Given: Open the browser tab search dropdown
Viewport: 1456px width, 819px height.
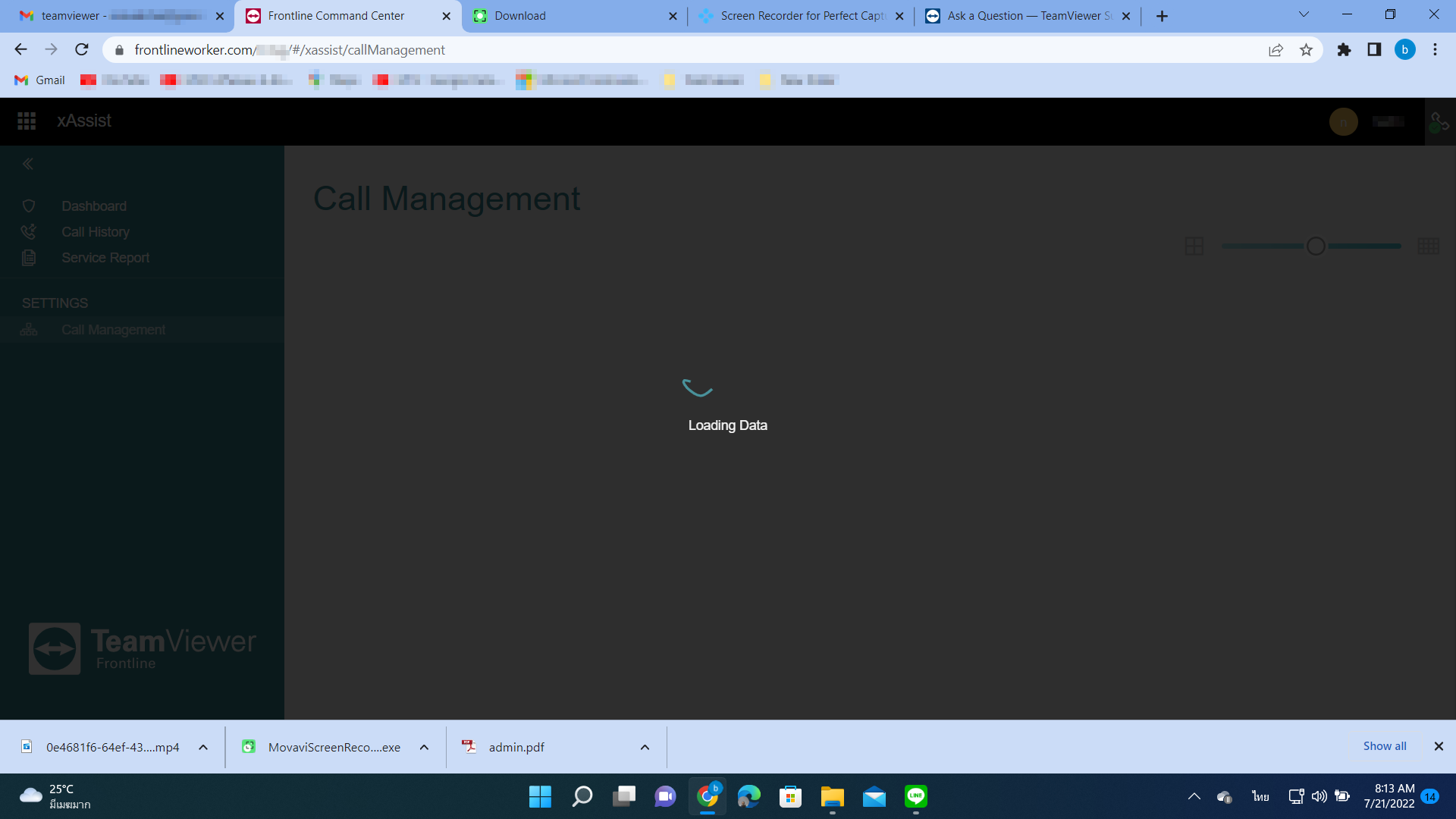Looking at the screenshot, I should coord(1303,14).
